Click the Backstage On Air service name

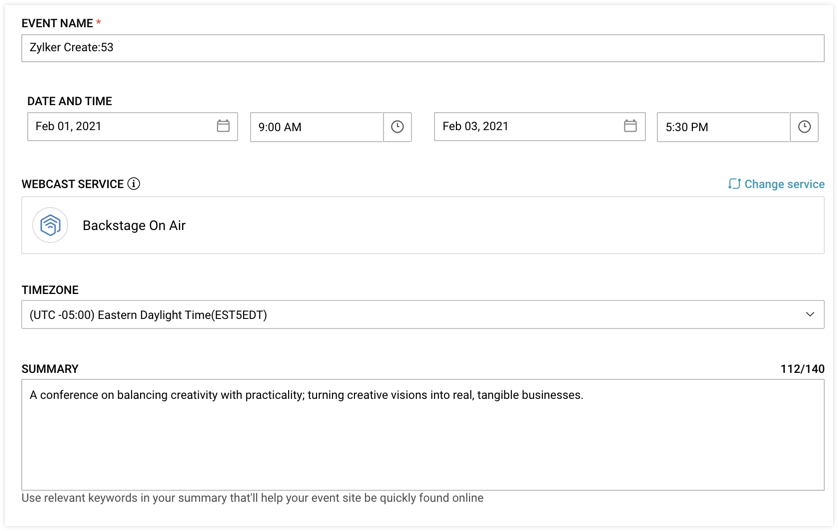coord(134,226)
